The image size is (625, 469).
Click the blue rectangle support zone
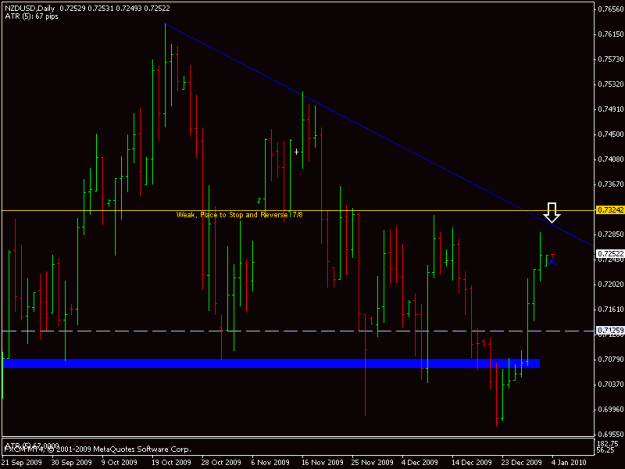(271, 363)
